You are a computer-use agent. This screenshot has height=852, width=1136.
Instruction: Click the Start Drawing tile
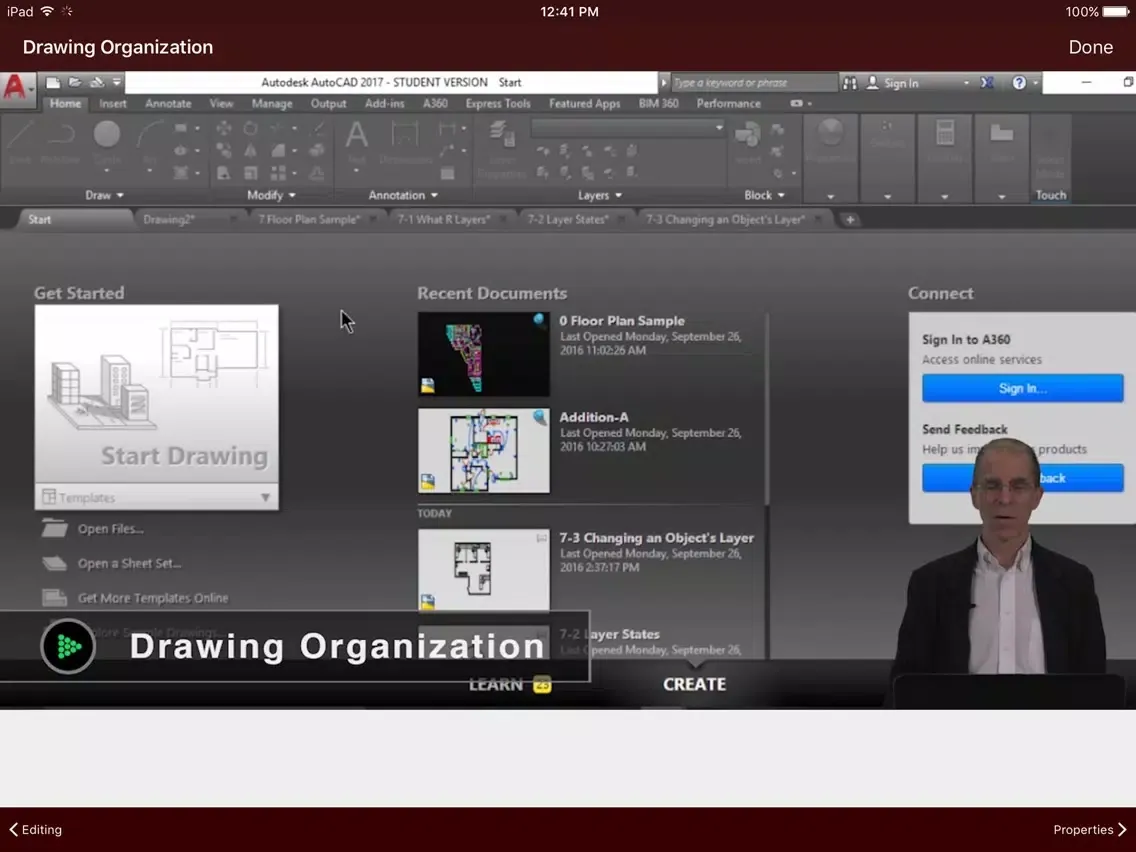[x=156, y=394]
